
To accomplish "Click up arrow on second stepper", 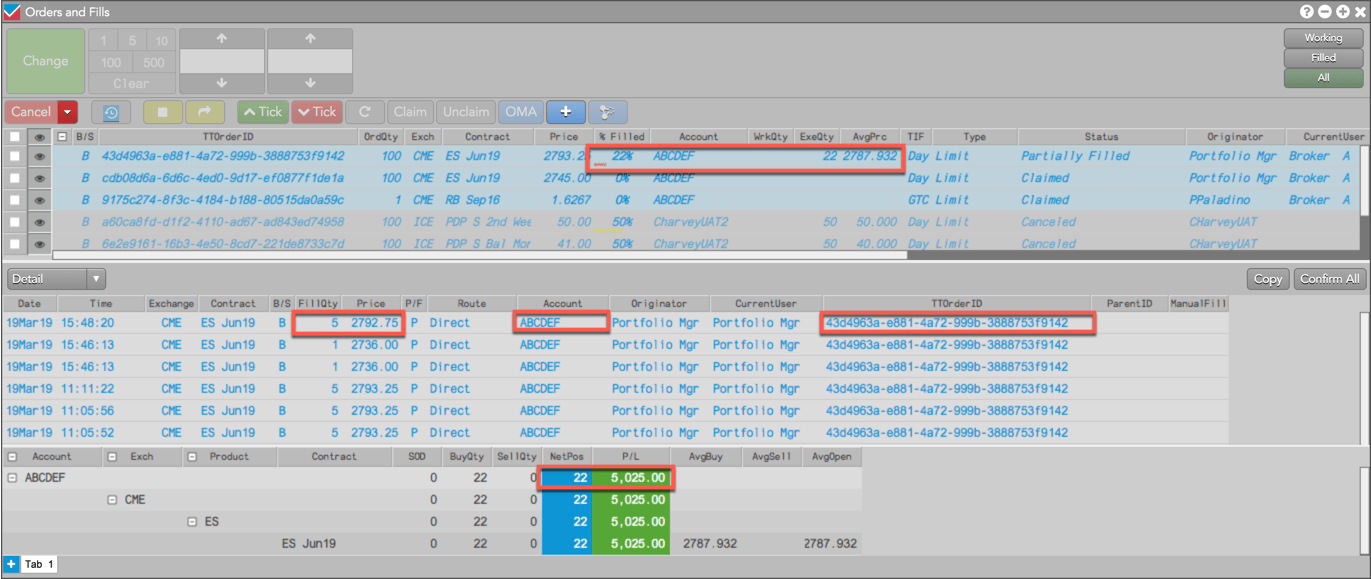I will point(310,38).
